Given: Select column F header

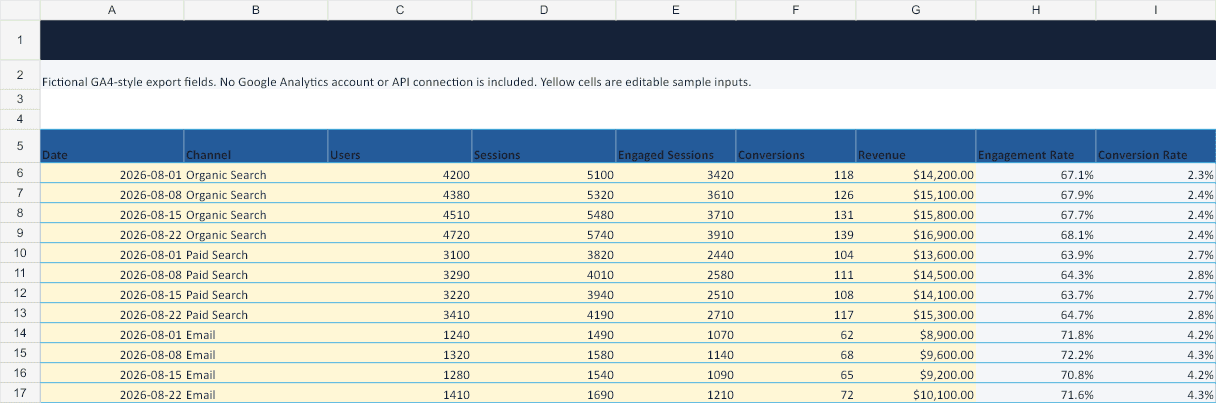Looking at the screenshot, I should [796, 9].
